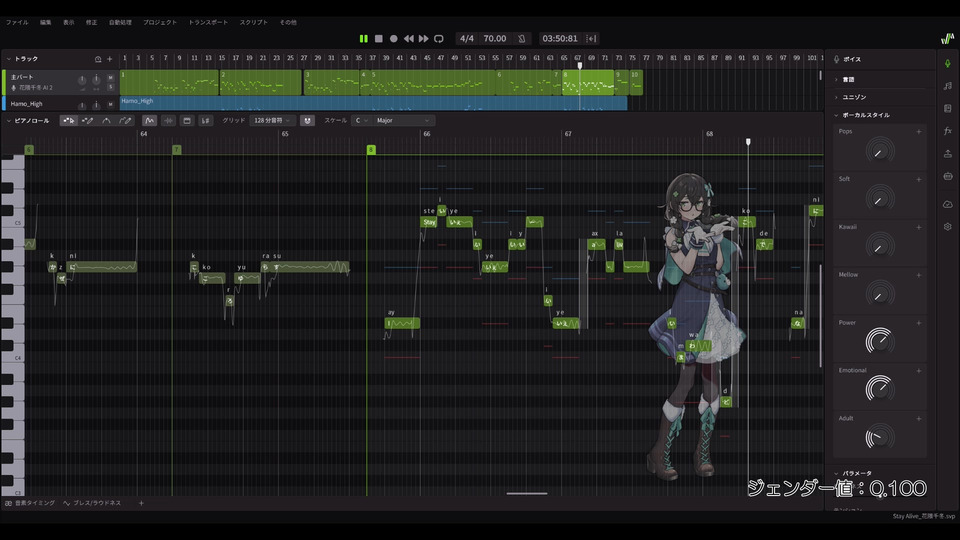Mute the 主パート track with M
The image size is (960, 540).
pyautogui.click(x=110, y=78)
